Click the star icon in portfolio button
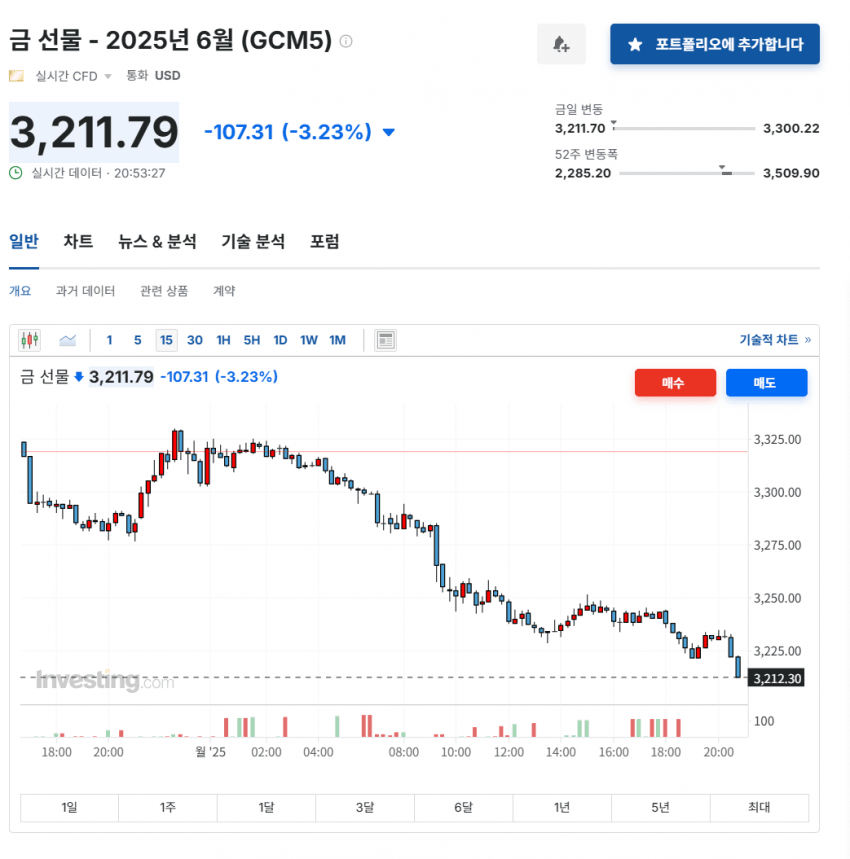 [x=635, y=44]
